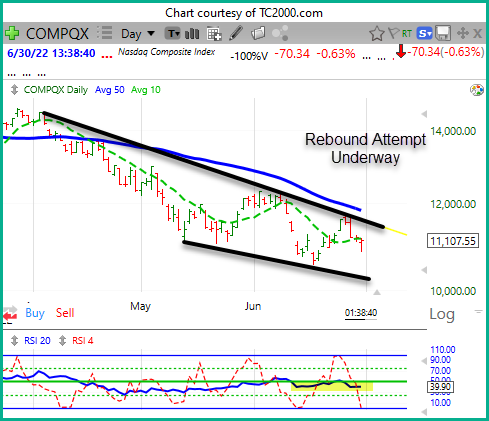Click the bar chart style icon
This screenshot has width=489, height=421.
pos(192,34)
